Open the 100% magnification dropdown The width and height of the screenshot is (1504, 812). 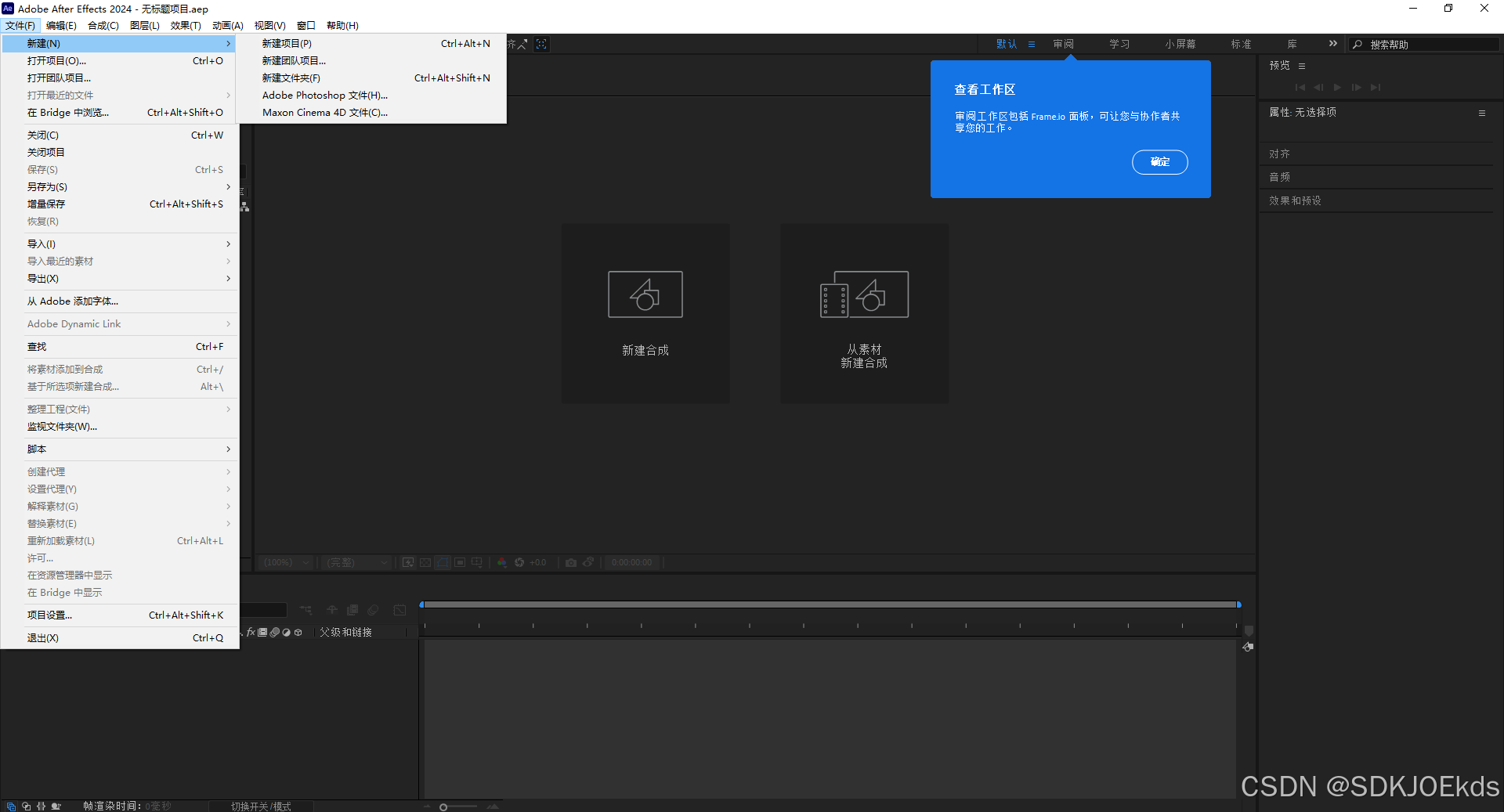click(x=287, y=562)
